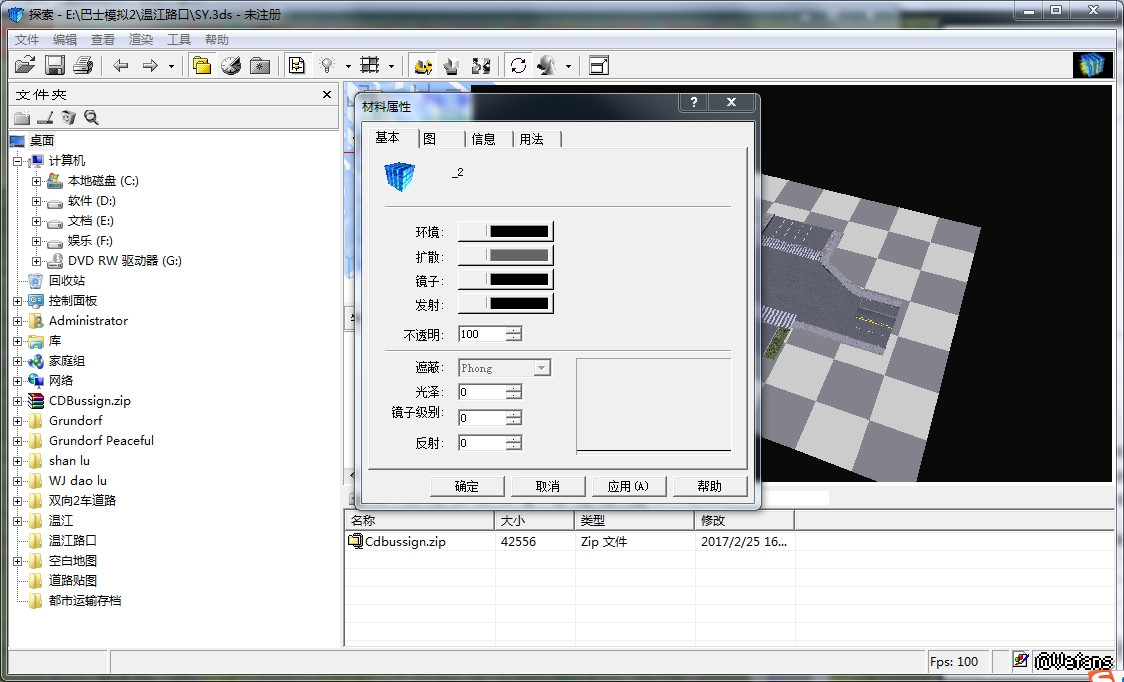The height and width of the screenshot is (682, 1124).
Task: Click the Print toolbar icon
Action: point(83,66)
